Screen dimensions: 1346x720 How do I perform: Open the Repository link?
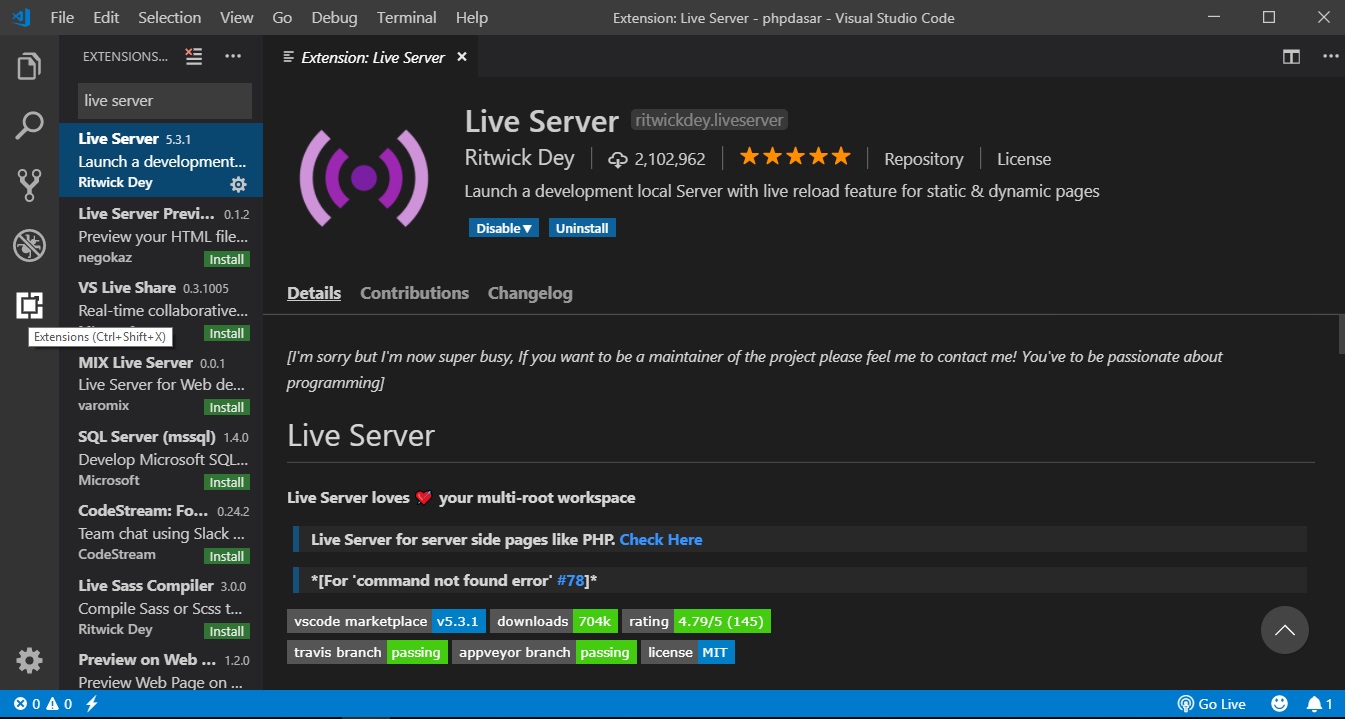(924, 158)
